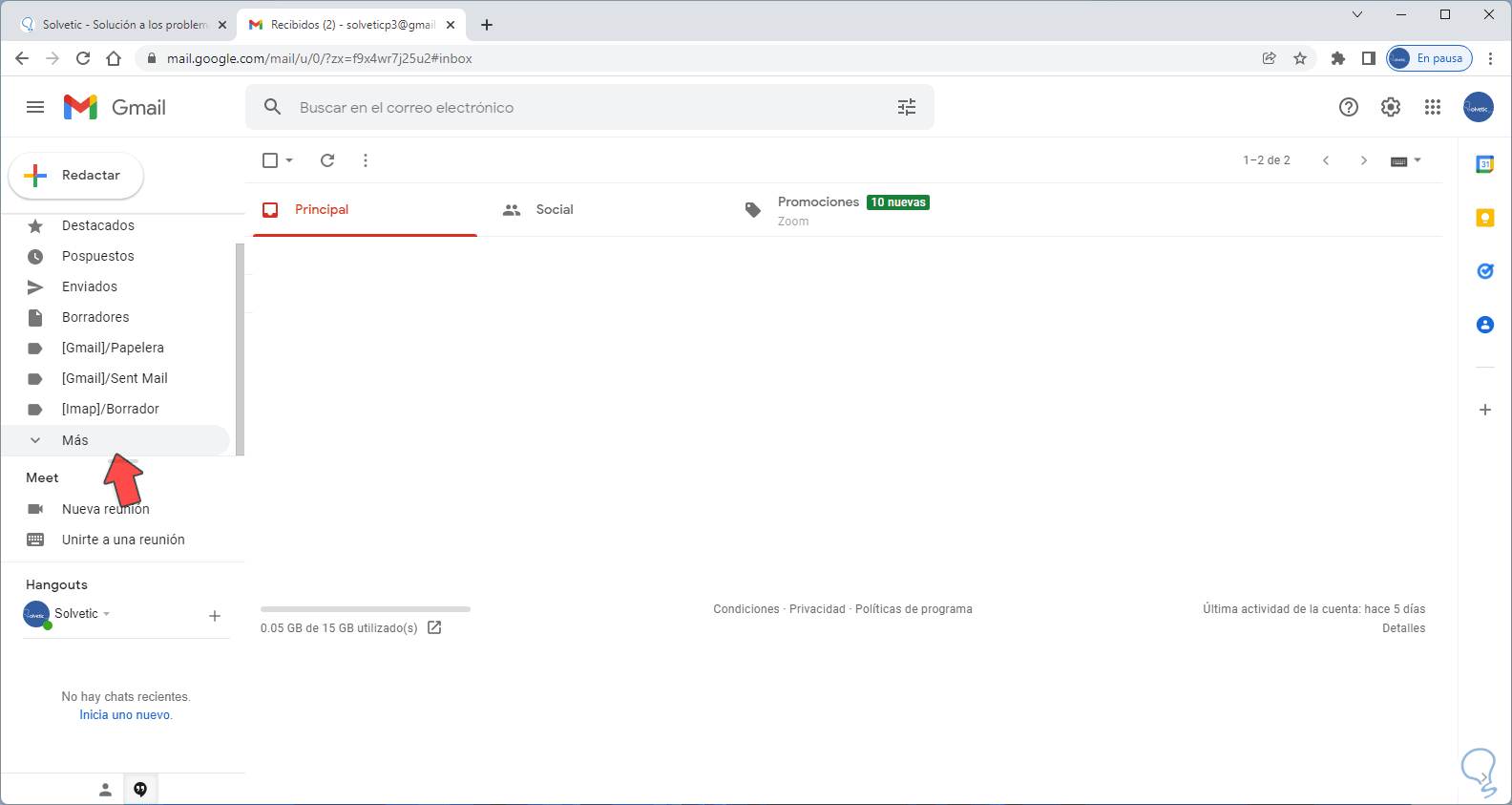Open the Privacidad footer link

[x=817, y=609]
